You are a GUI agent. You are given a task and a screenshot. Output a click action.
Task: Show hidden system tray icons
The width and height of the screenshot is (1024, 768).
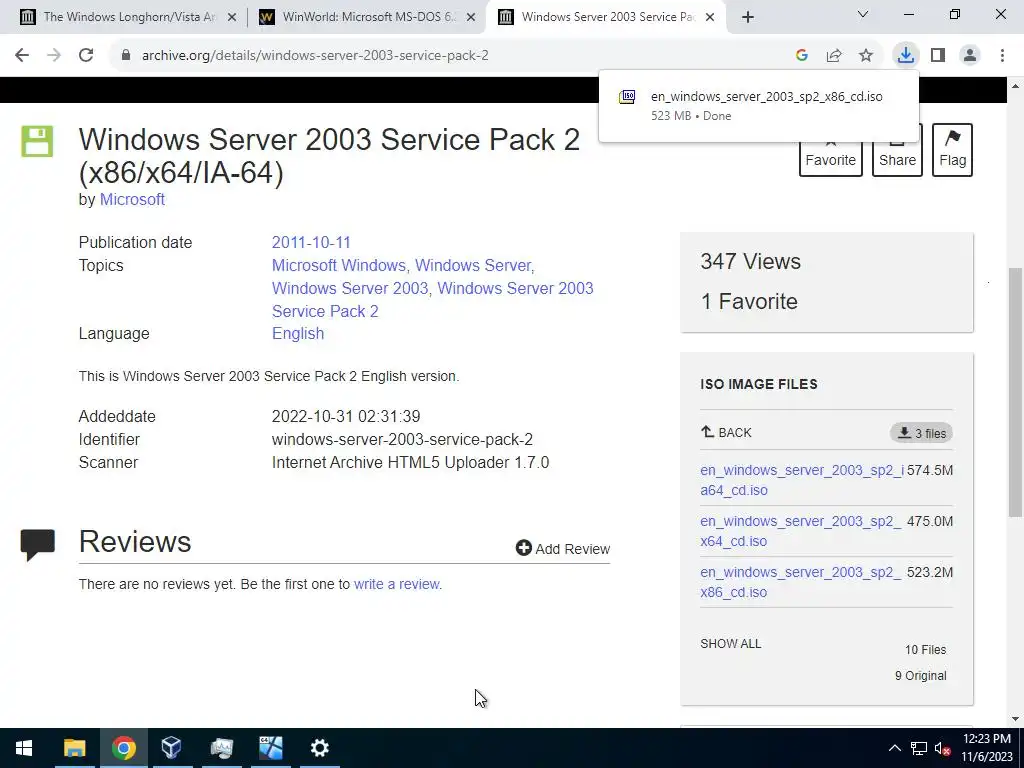pos(895,748)
